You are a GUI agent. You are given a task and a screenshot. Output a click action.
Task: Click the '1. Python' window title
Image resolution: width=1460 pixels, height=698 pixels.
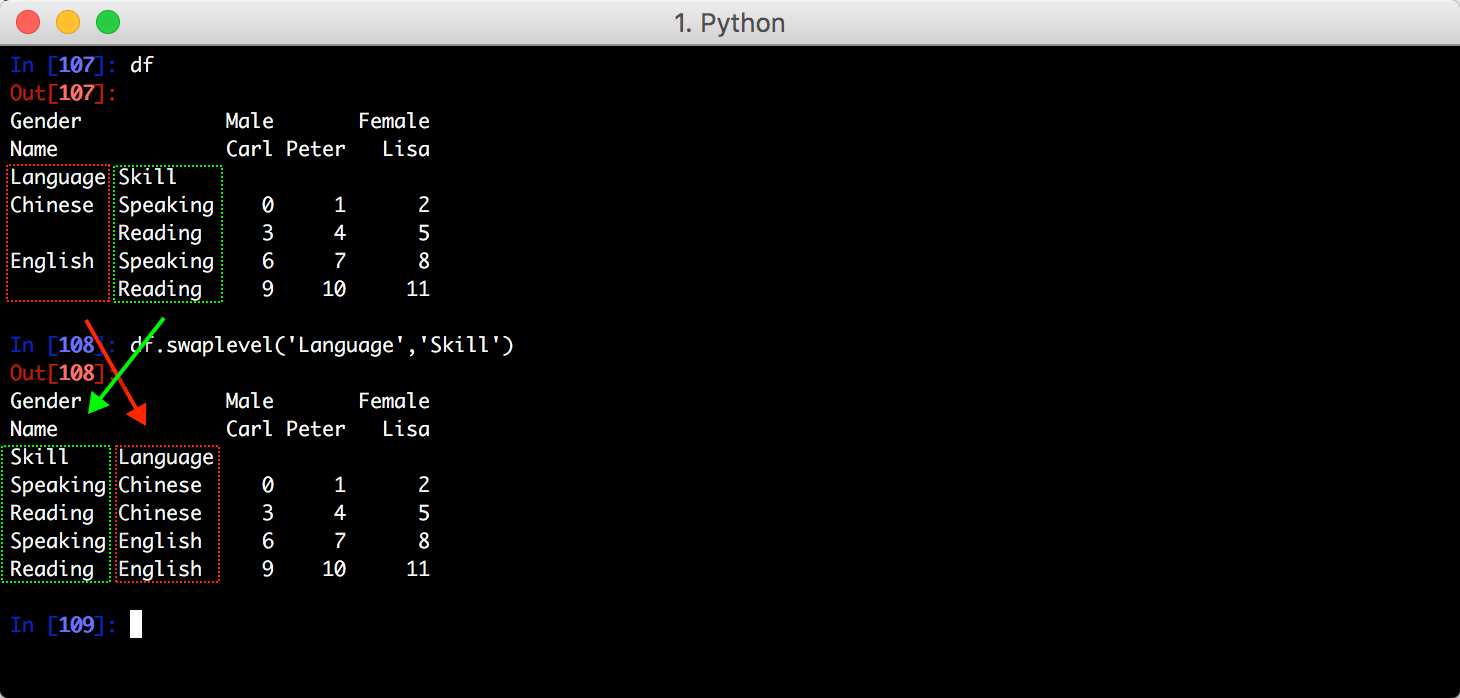pos(729,22)
